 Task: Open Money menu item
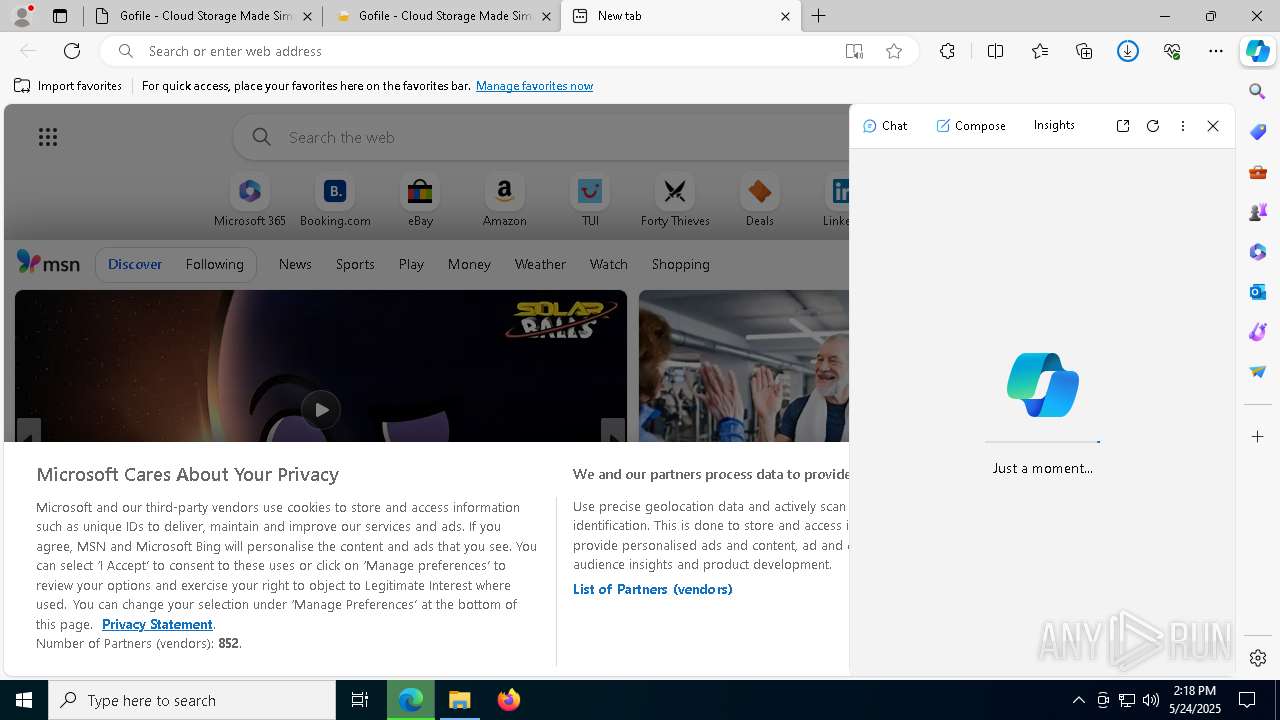click(x=469, y=264)
